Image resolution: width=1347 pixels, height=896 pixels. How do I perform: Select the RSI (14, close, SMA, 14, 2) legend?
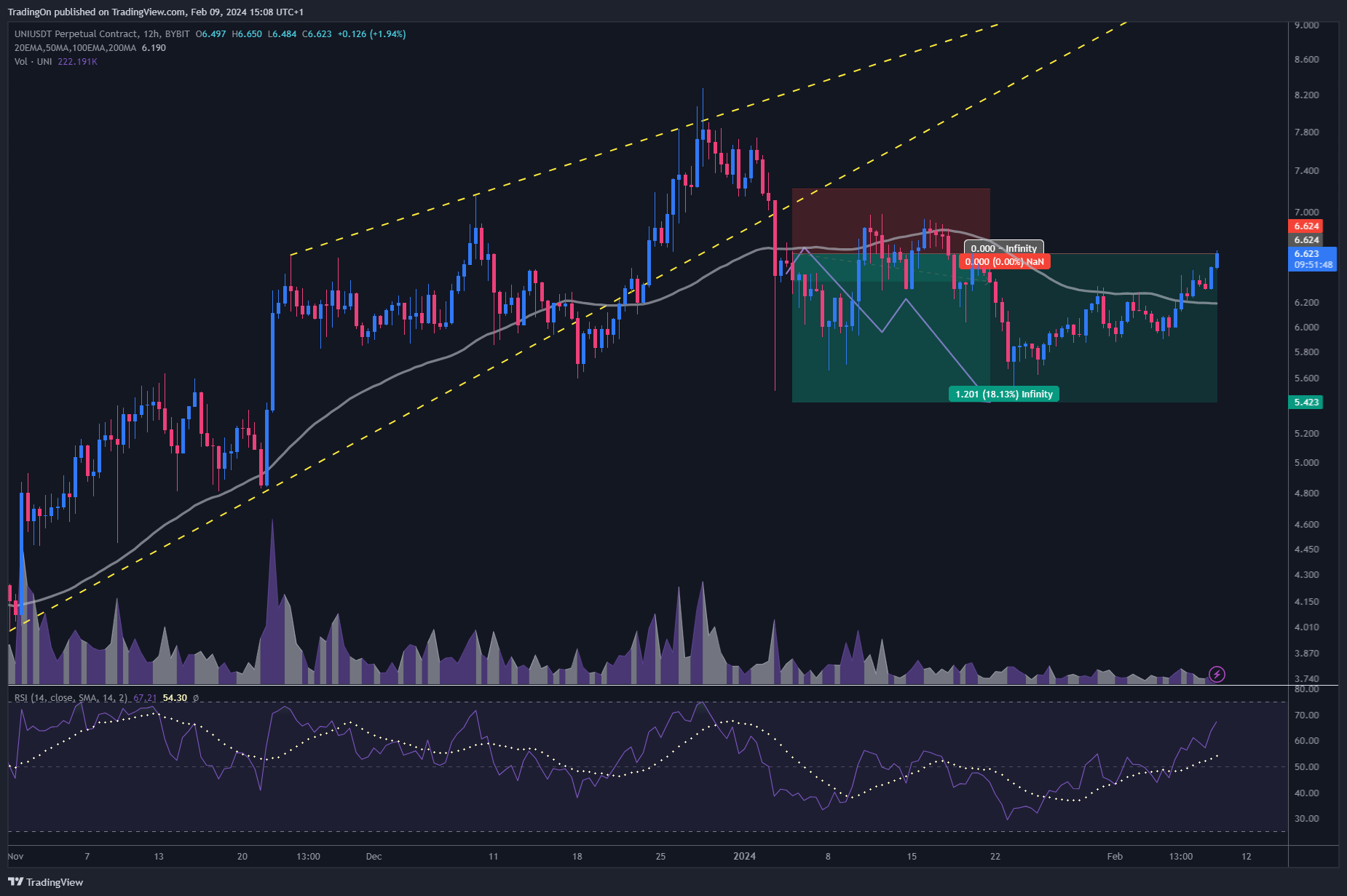tap(71, 698)
